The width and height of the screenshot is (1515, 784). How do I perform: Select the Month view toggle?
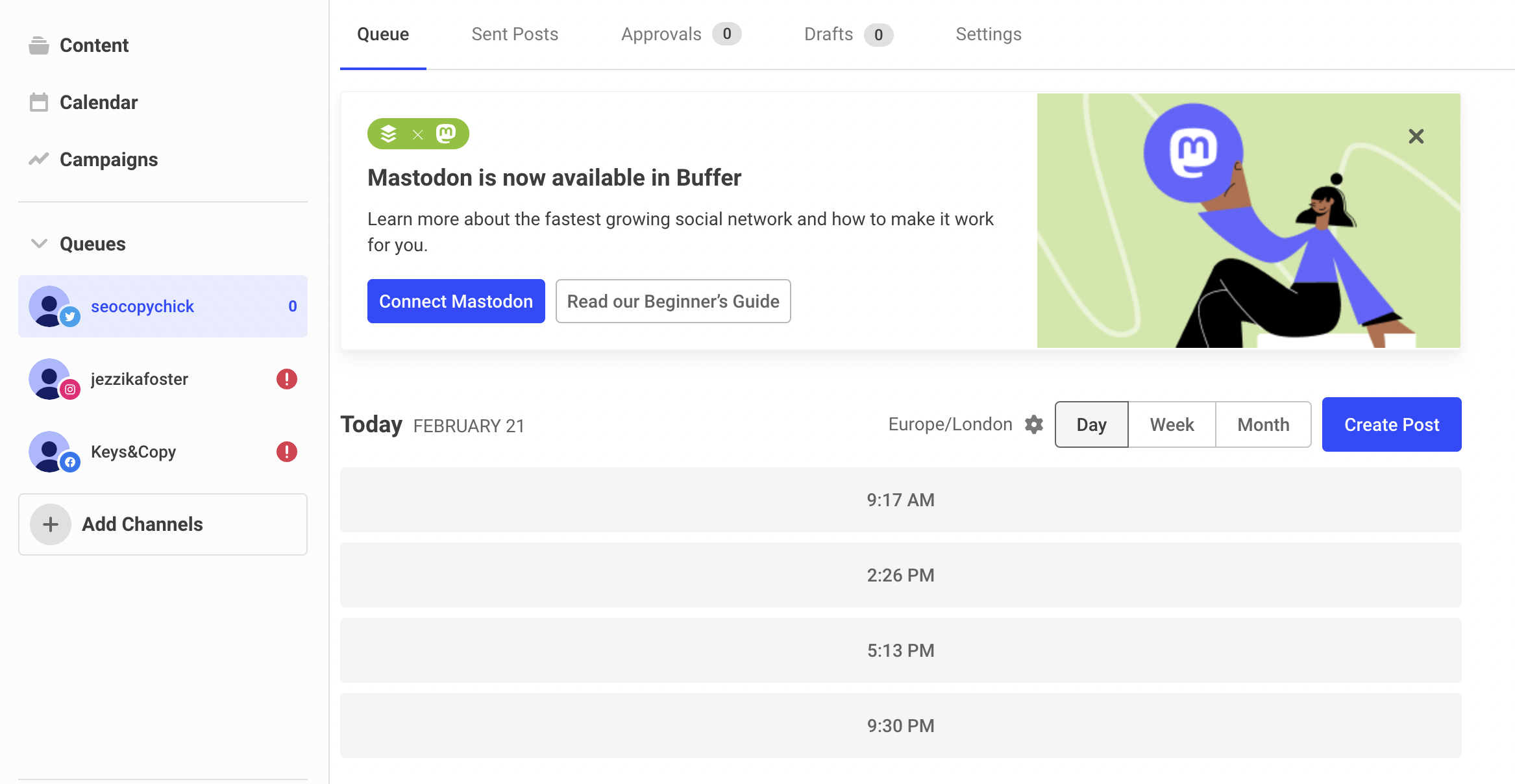[1263, 424]
